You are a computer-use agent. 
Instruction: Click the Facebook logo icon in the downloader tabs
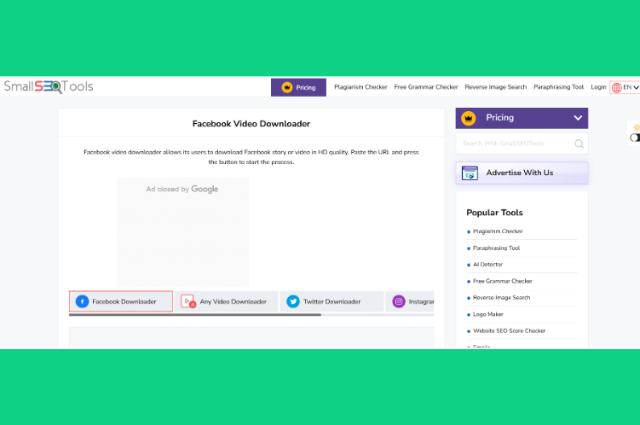[82, 301]
